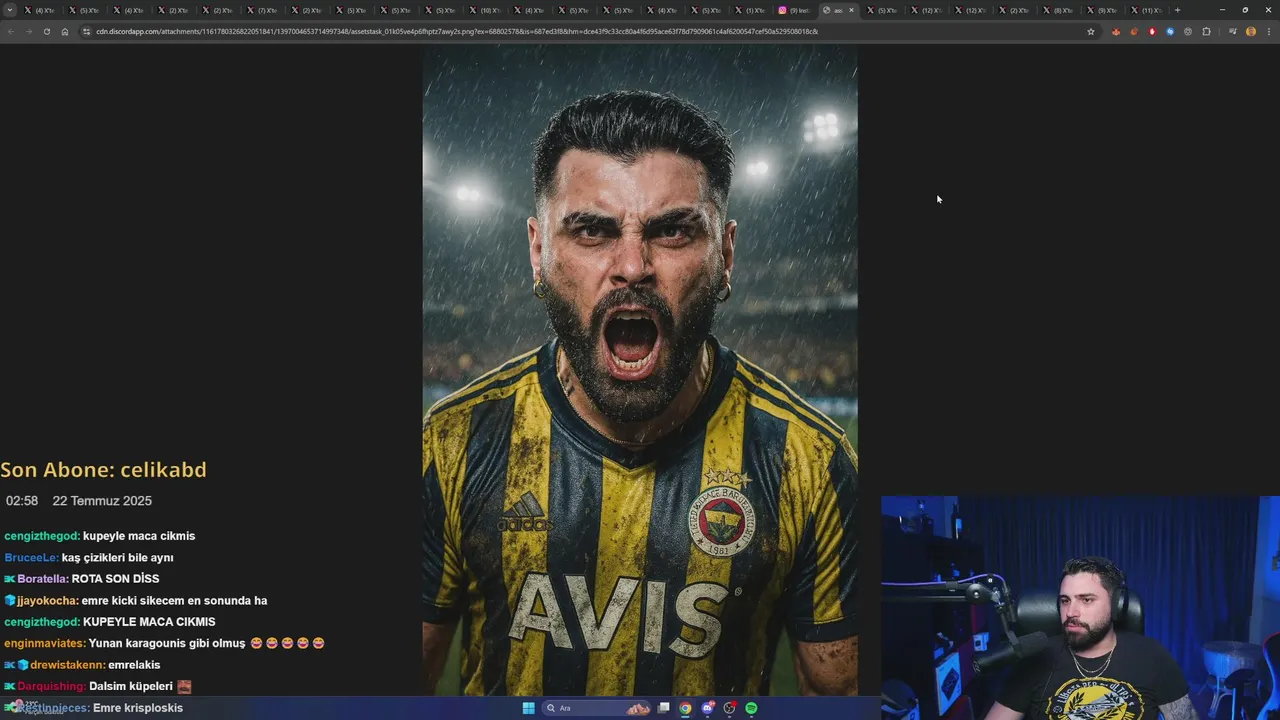Screen dimensions: 1280x720
Task: Click chat username jjayokocha
Action: coord(47,601)
